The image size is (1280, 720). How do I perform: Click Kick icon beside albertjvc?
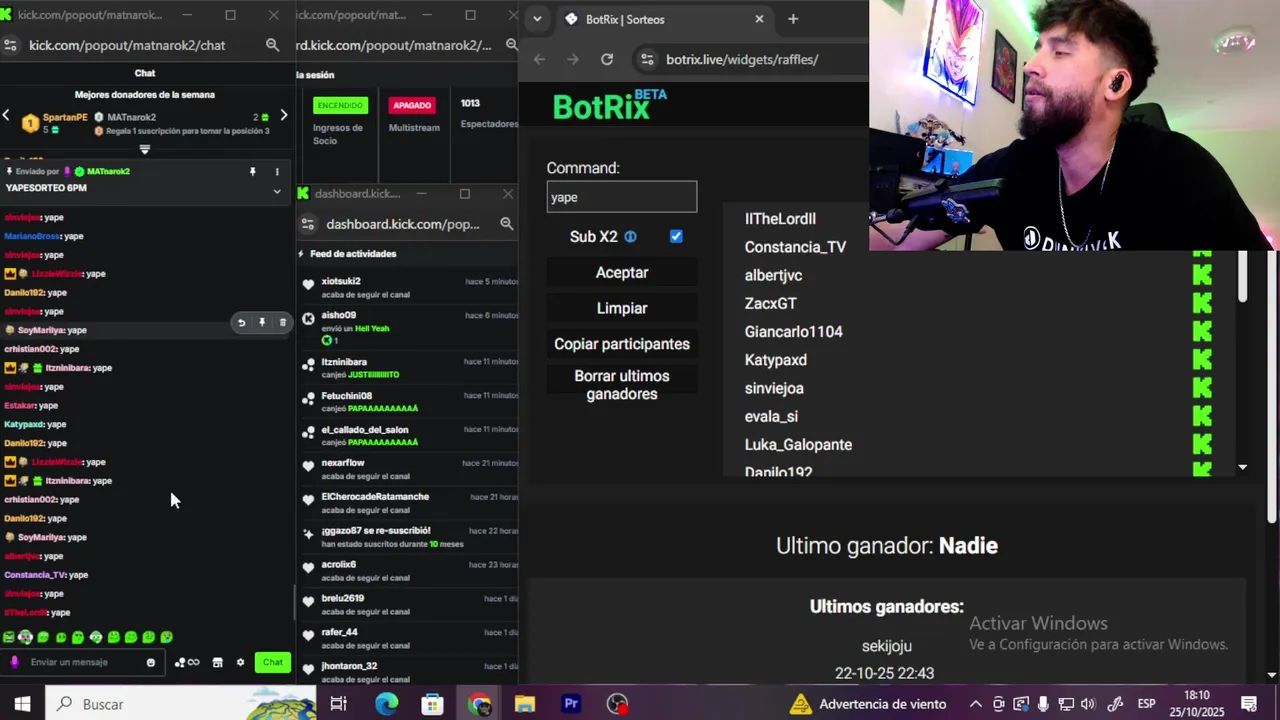tap(1202, 275)
